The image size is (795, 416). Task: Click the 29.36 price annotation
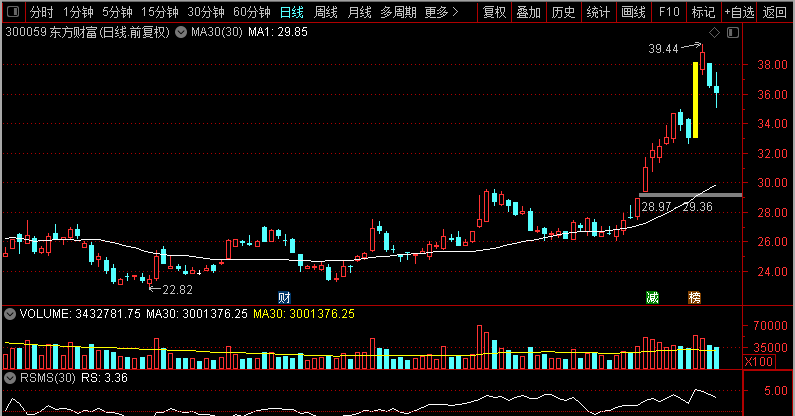click(698, 207)
